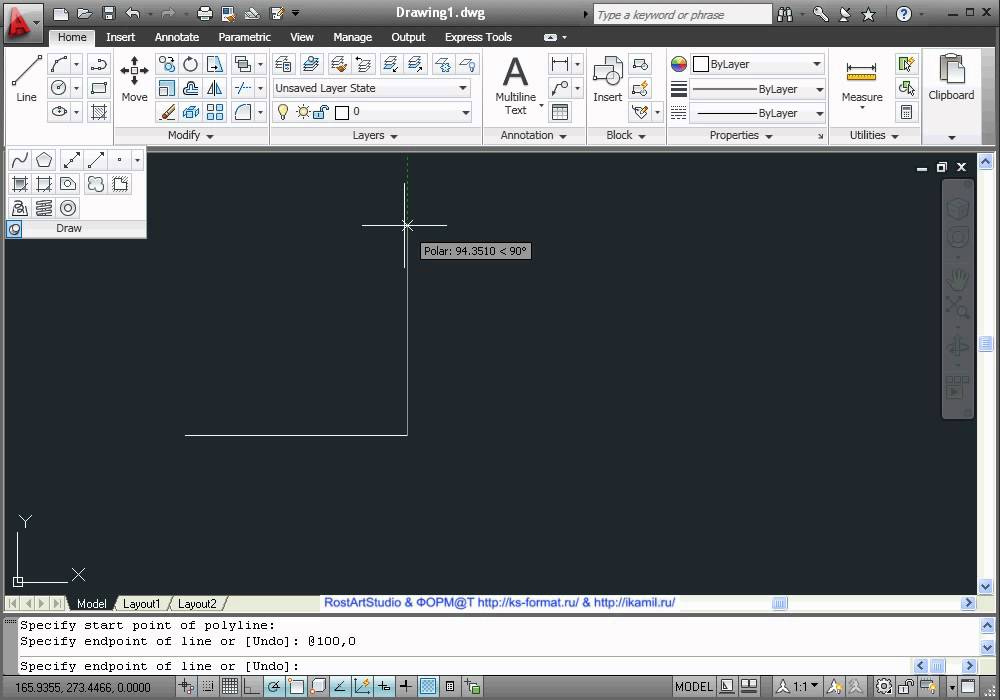This screenshot has height=700, width=1000.
Task: Toggle Snap Mode in status bar
Action: (x=208, y=687)
